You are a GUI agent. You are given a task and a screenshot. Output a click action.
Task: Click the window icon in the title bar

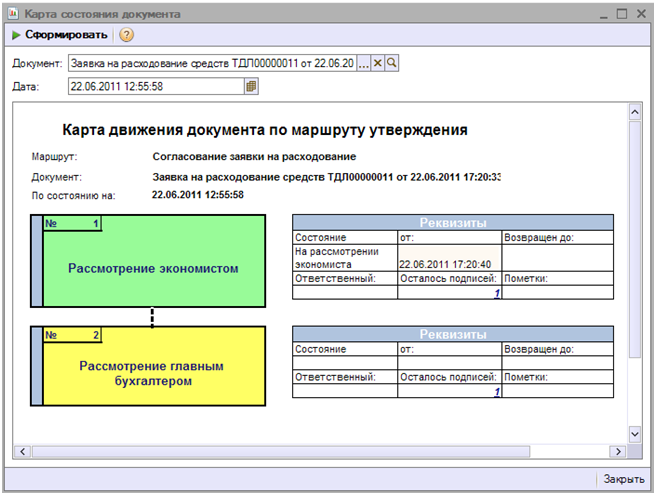[x=14, y=14]
